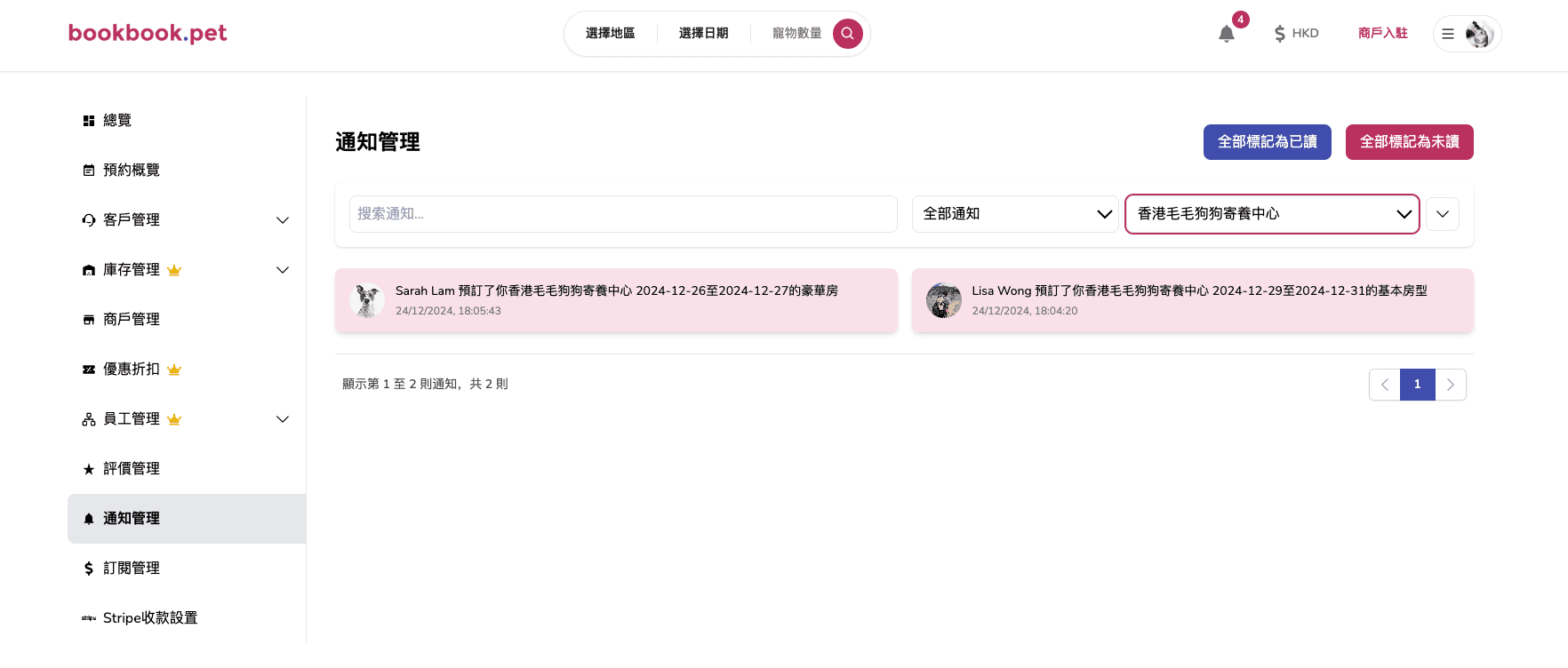Select page 1 in pagination
This screenshot has height=668, width=1568.
tap(1418, 385)
